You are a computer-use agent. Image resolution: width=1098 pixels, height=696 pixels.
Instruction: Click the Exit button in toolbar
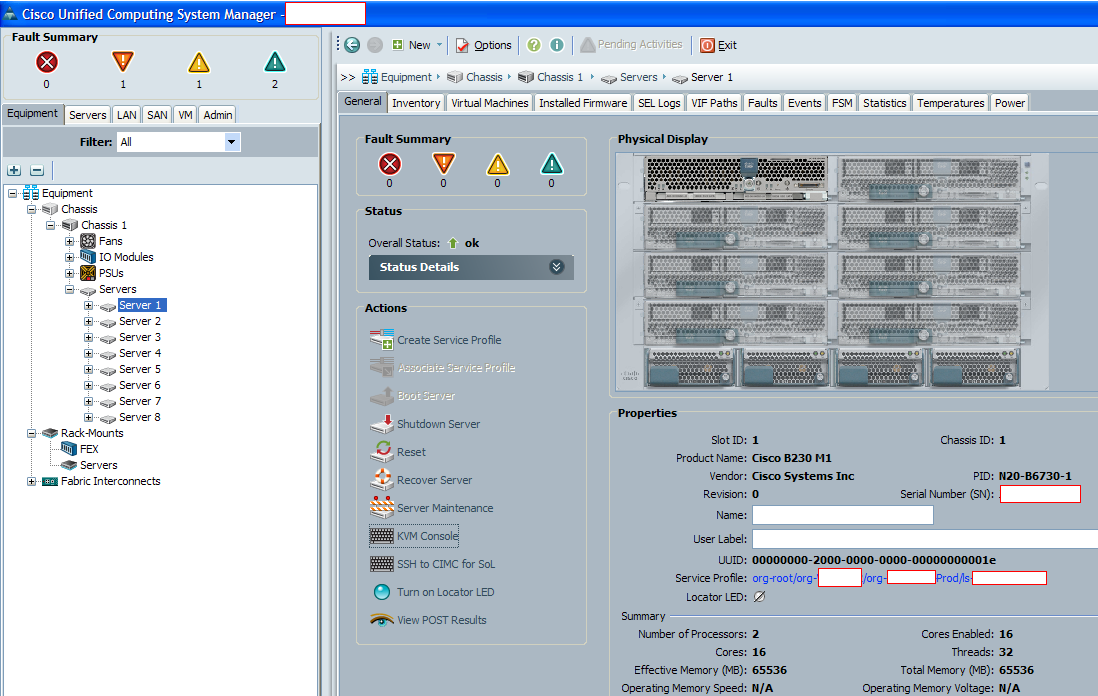click(718, 45)
